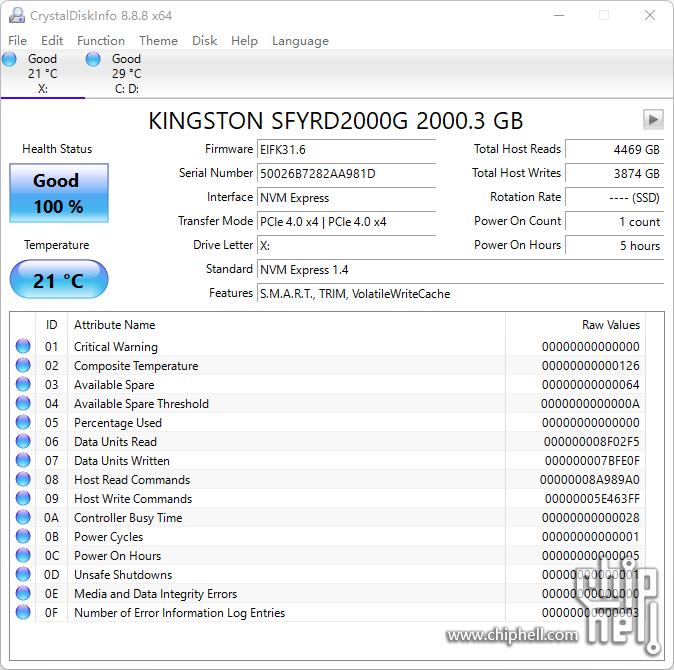The image size is (674, 670).
Task: Click the Power On Count value 1 count
Action: (x=615, y=222)
